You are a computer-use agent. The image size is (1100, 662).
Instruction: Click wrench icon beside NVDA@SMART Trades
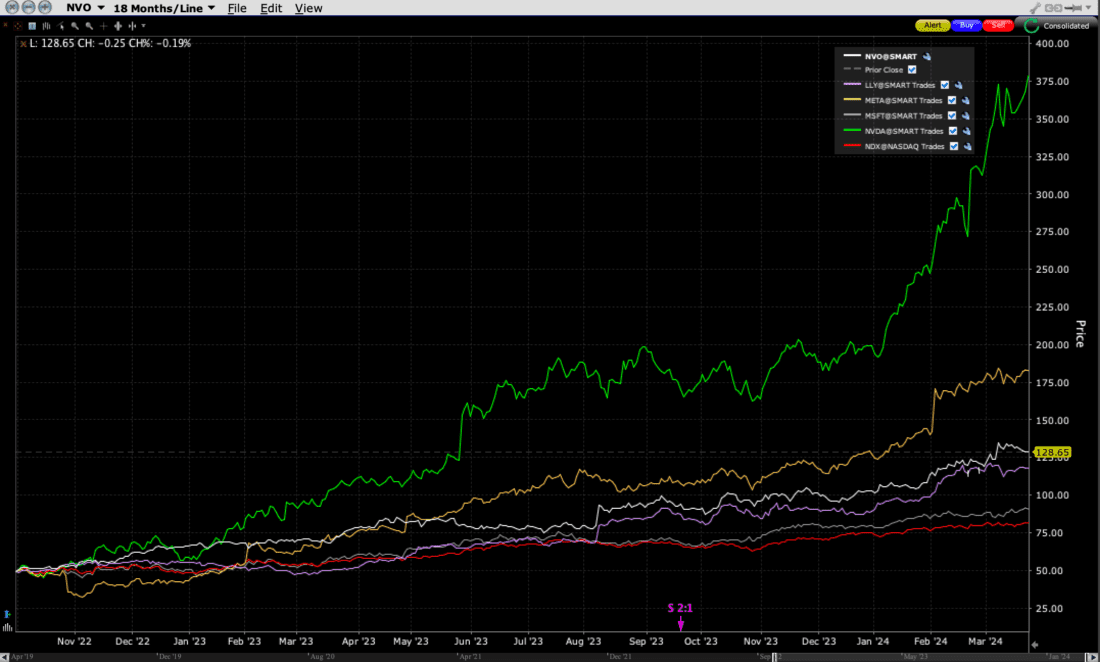click(x=966, y=131)
